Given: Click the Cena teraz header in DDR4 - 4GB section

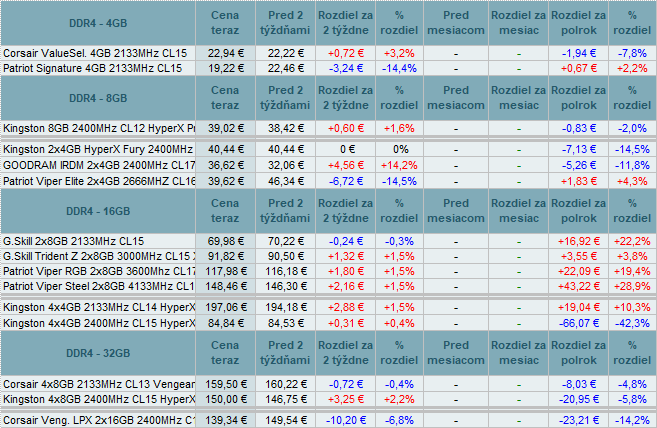Looking at the screenshot, I should (x=225, y=23).
